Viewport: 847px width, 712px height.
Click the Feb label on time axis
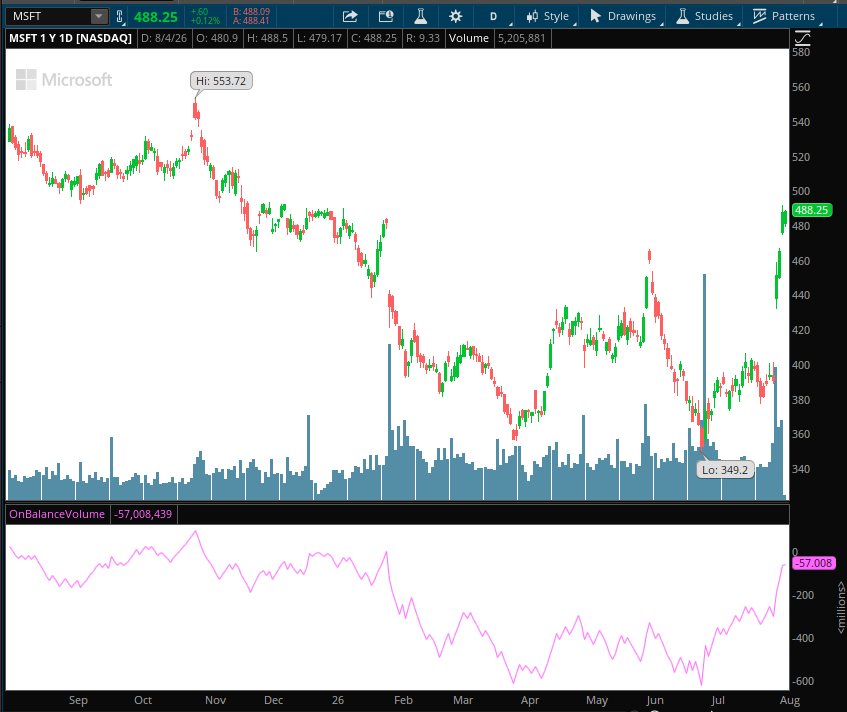point(404,700)
